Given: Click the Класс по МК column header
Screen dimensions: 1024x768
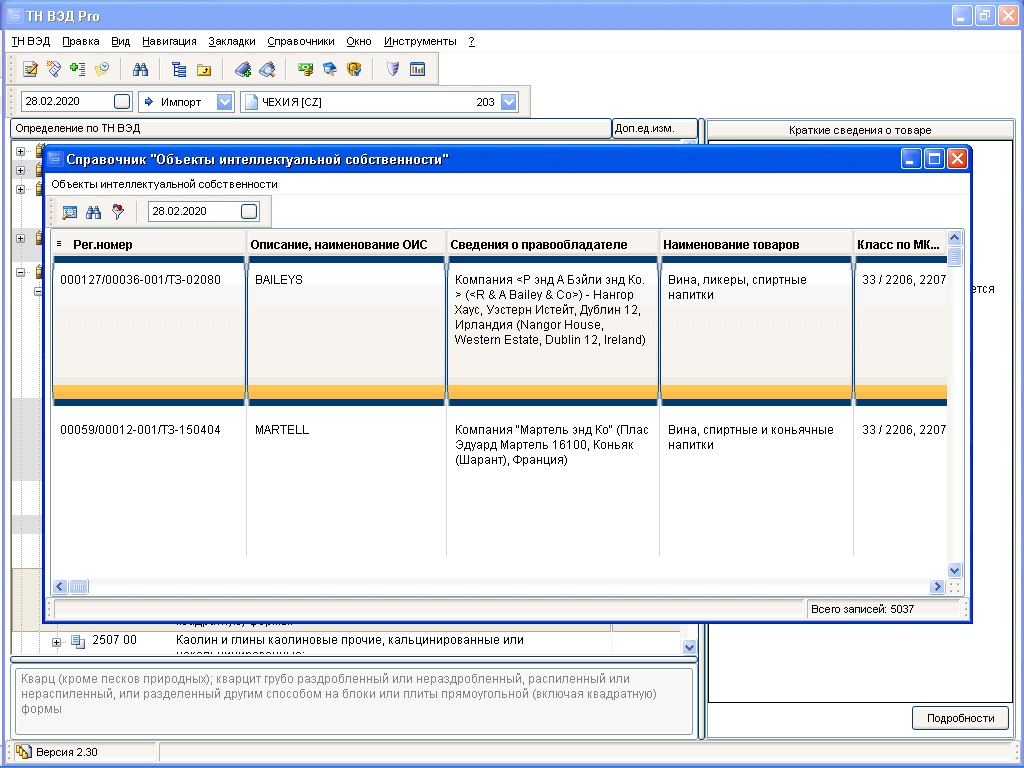Looking at the screenshot, I should pyautogui.click(x=900, y=244).
